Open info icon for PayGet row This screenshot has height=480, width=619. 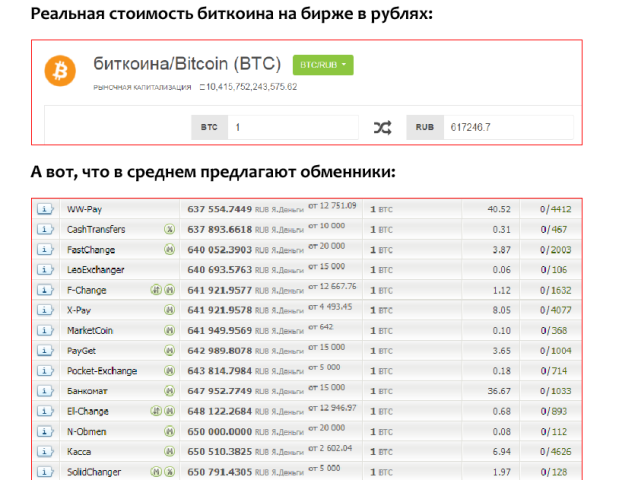coord(45,351)
